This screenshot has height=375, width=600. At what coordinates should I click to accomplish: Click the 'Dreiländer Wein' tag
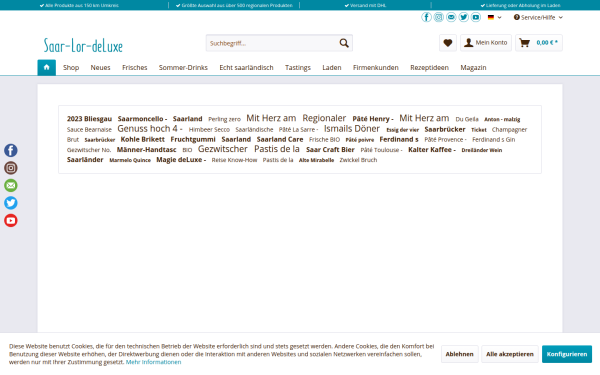tap(482, 150)
